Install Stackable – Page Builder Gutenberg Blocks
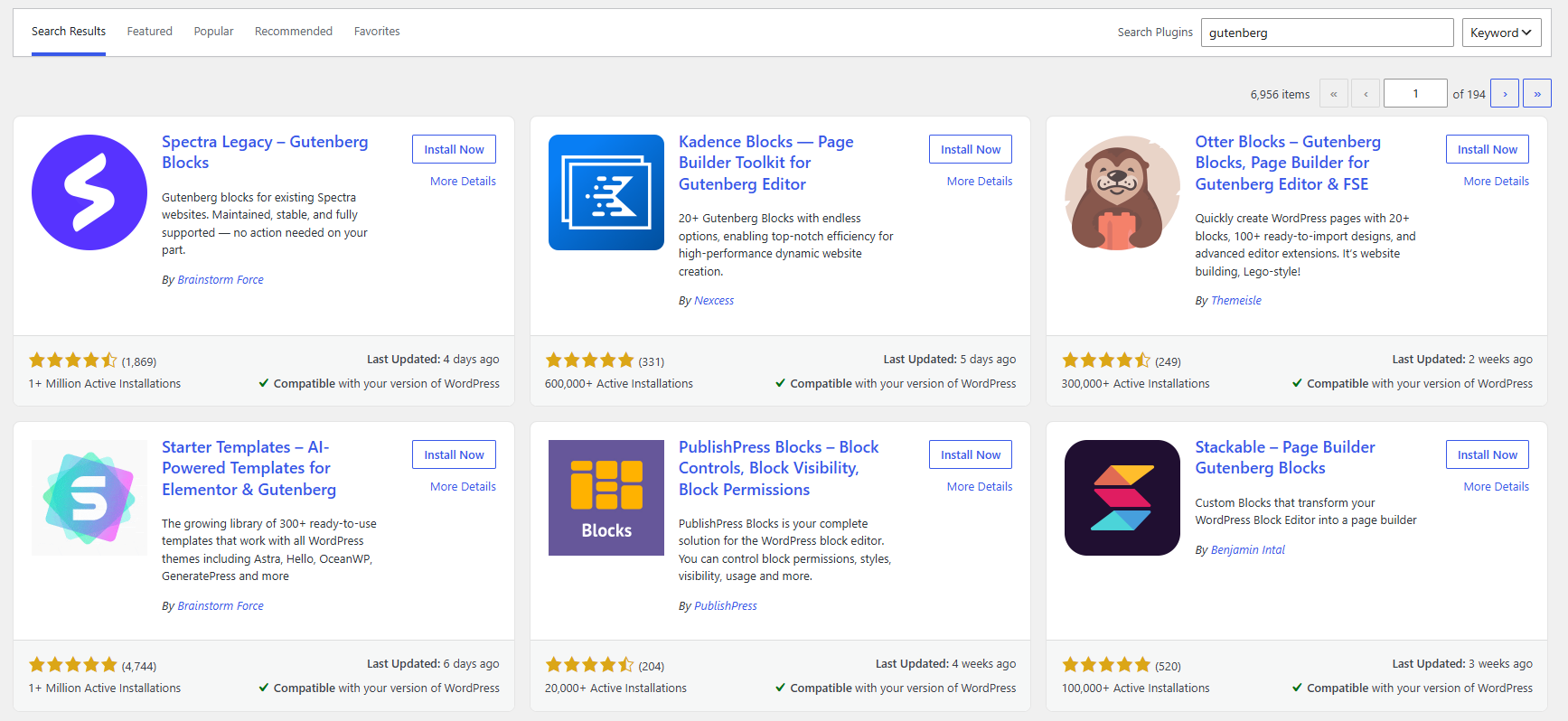Screen dimensions: 1568x721 point(1488,454)
